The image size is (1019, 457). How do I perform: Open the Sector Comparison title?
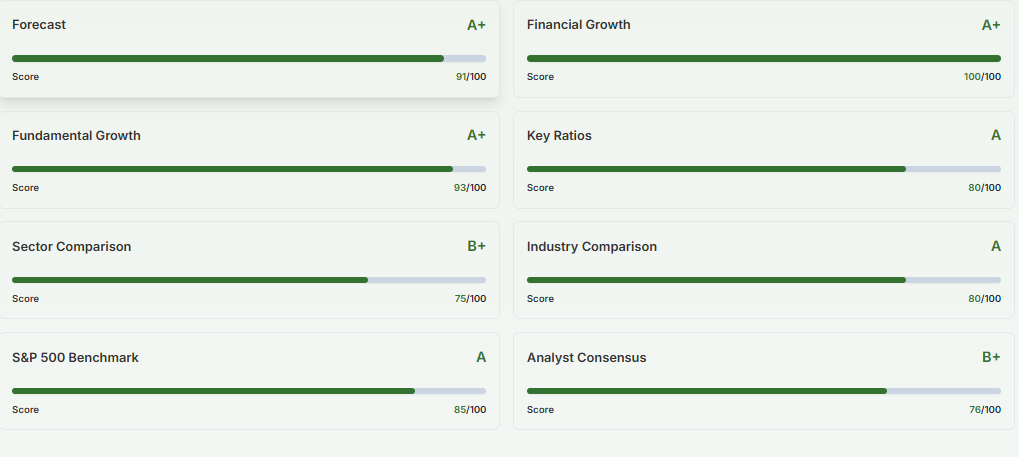[71, 247]
